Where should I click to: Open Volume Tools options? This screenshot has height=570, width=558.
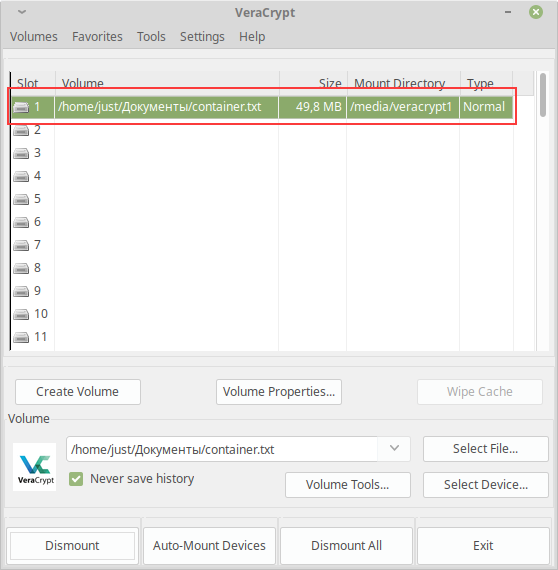[x=348, y=485]
